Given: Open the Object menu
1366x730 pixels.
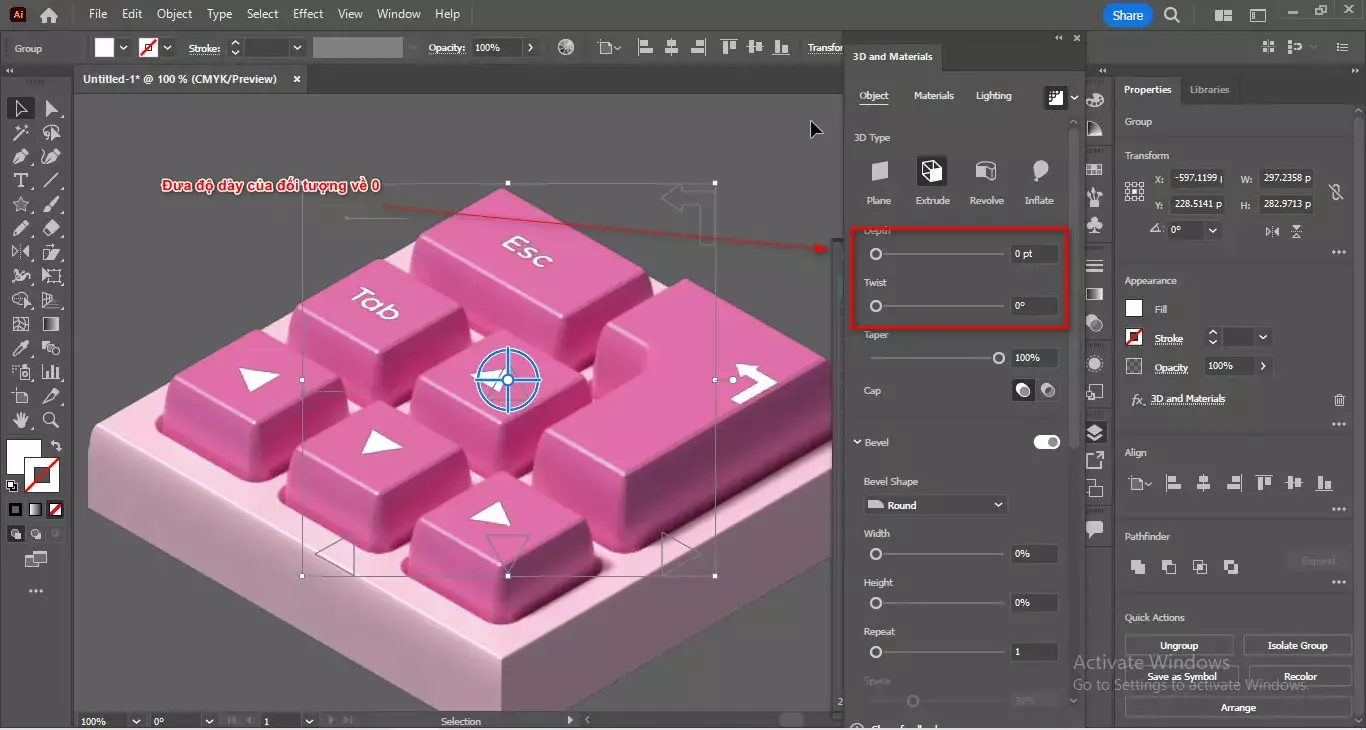Looking at the screenshot, I should pos(174,13).
